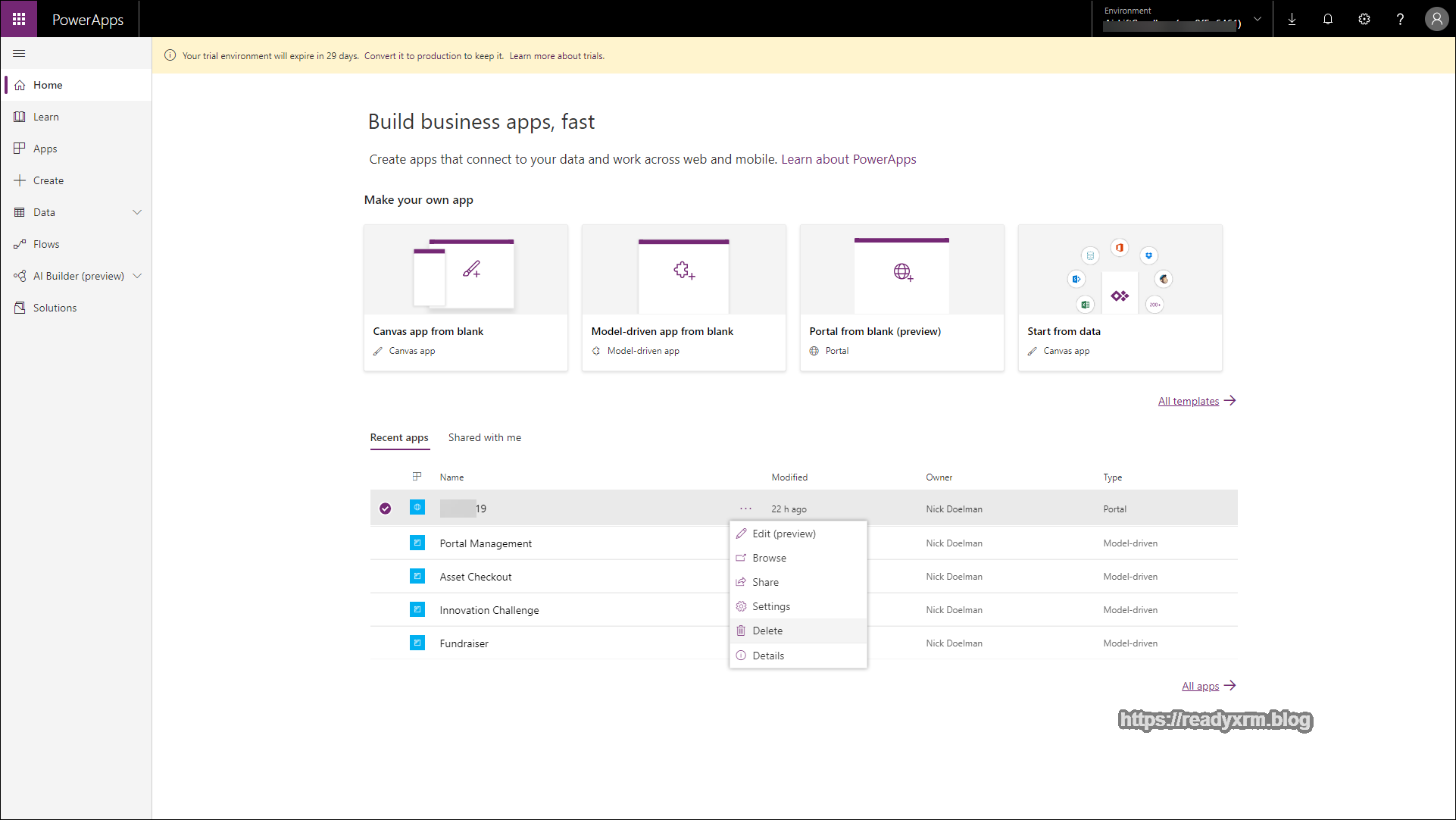Open help with the question mark icon

(1401, 19)
